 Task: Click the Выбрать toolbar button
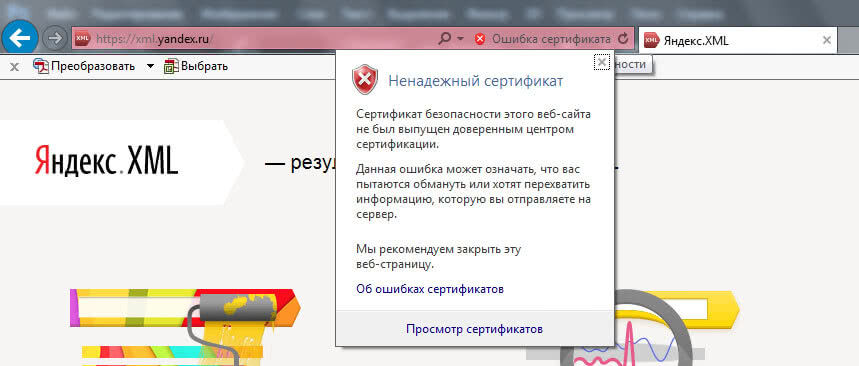196,66
